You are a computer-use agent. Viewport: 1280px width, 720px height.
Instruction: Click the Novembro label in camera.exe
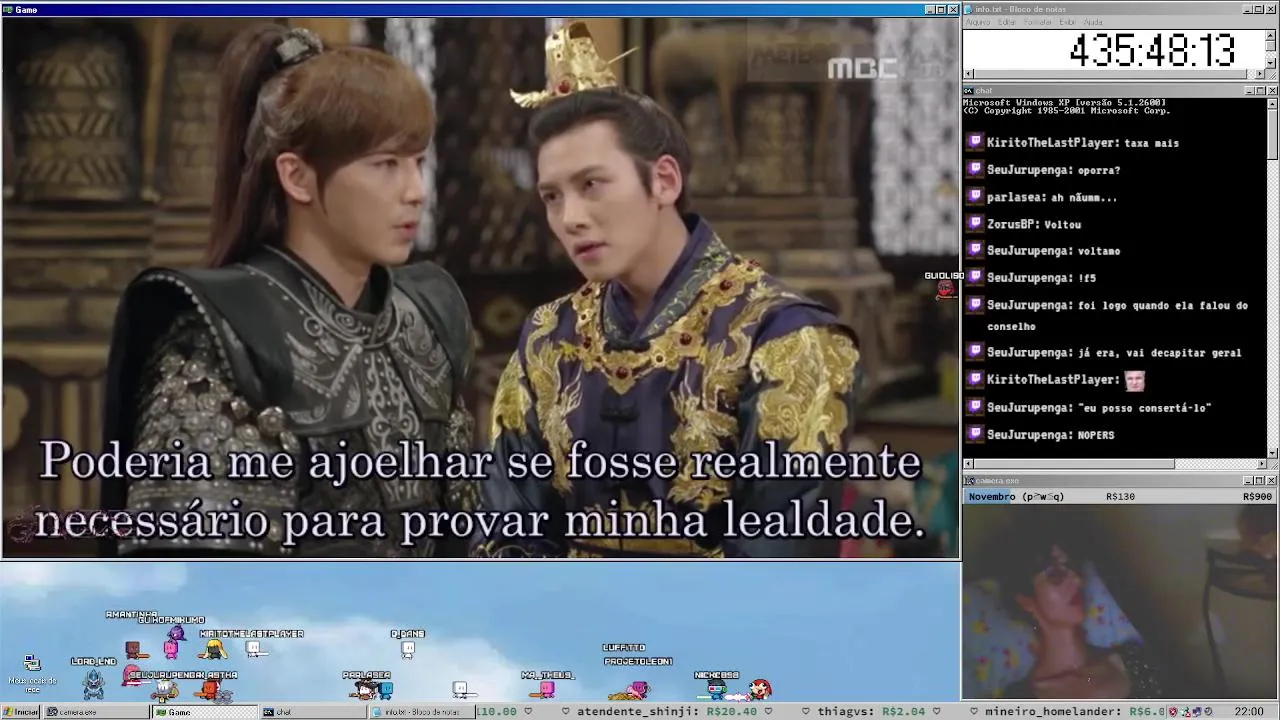[992, 497]
